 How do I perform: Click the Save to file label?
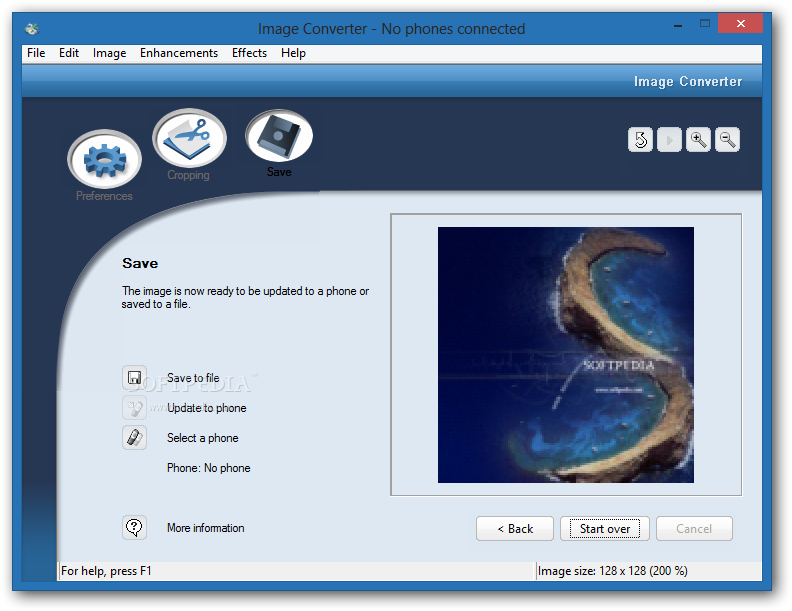tap(193, 378)
